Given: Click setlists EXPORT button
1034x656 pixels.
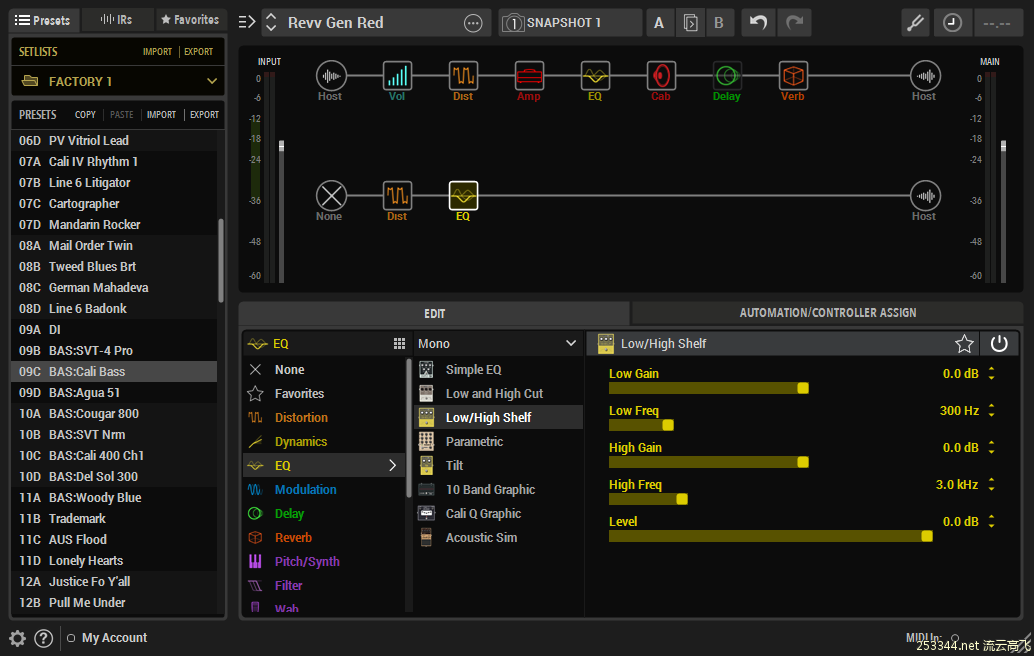Looking at the screenshot, I should click(198, 51).
